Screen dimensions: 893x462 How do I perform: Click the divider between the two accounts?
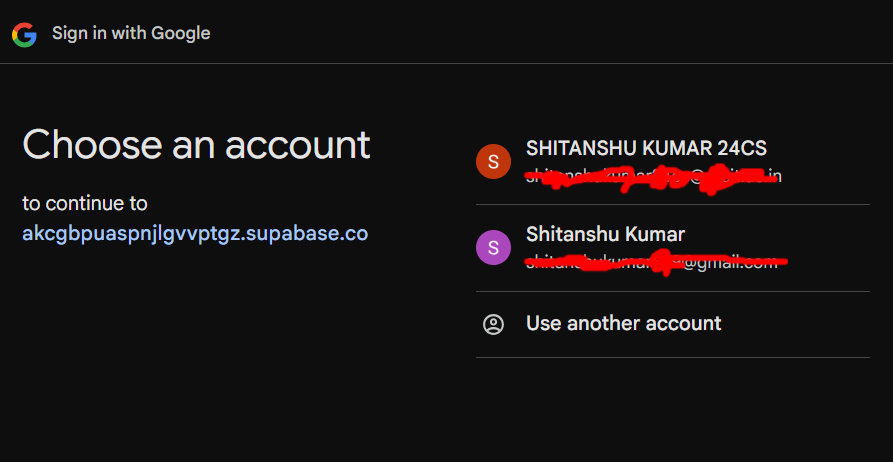point(672,204)
